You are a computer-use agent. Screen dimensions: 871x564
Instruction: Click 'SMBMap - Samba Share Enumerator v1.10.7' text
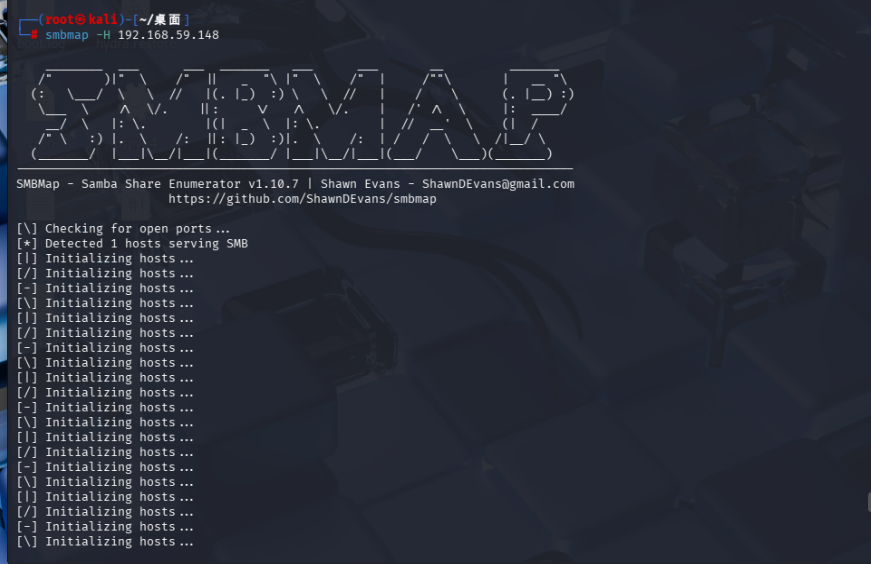(157, 184)
